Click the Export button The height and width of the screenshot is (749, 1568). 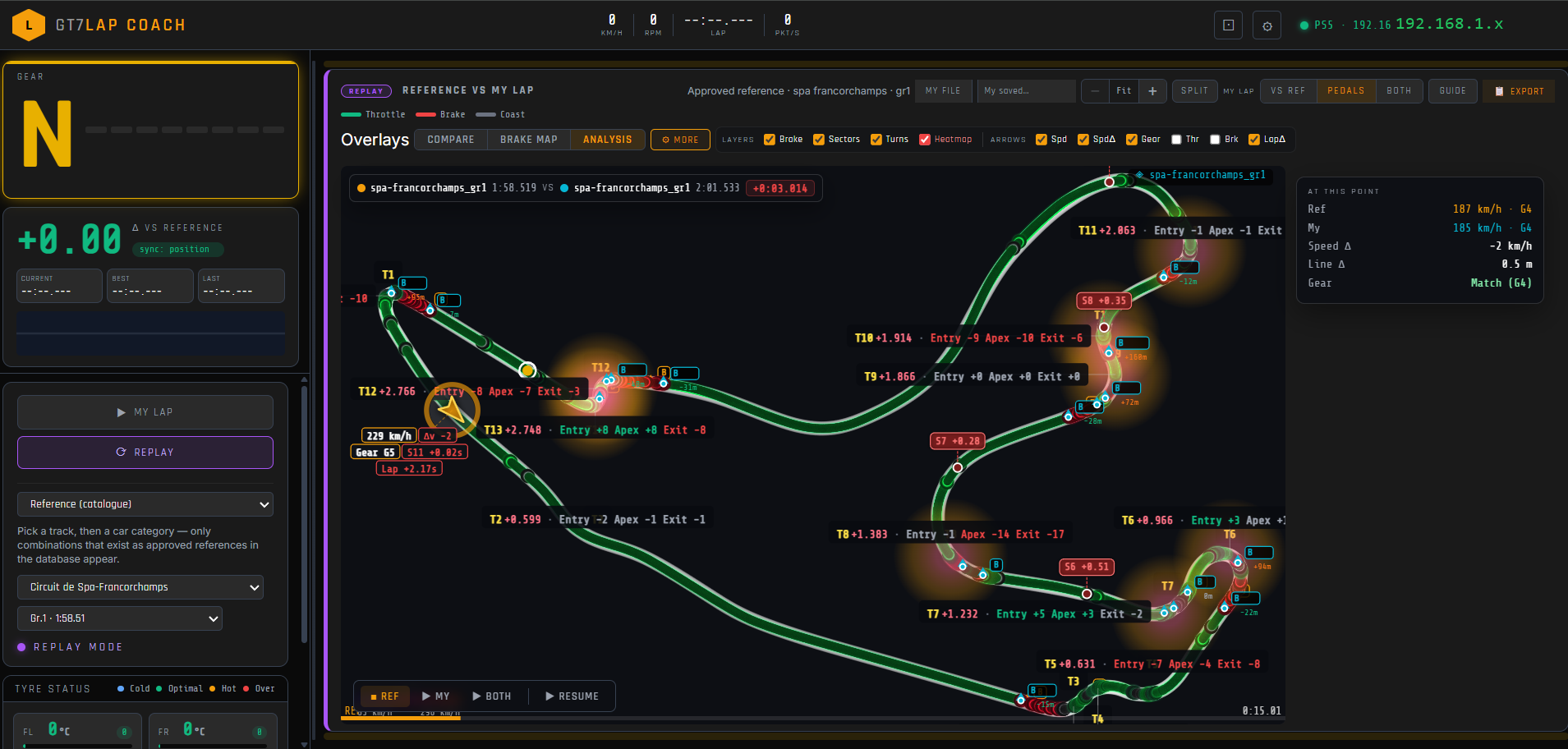pyautogui.click(x=1519, y=91)
